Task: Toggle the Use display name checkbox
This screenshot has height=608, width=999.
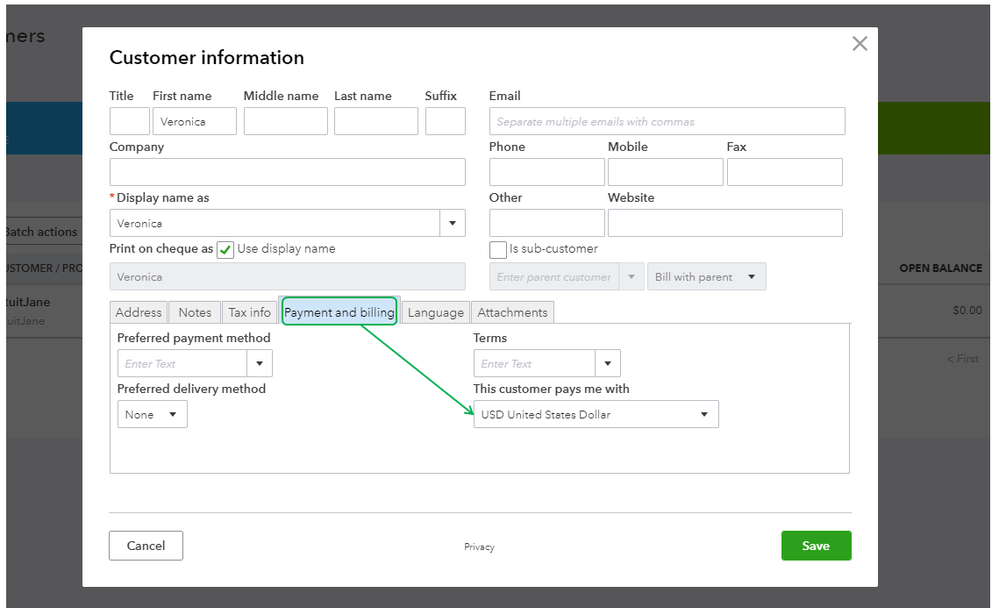Action: click(226, 250)
